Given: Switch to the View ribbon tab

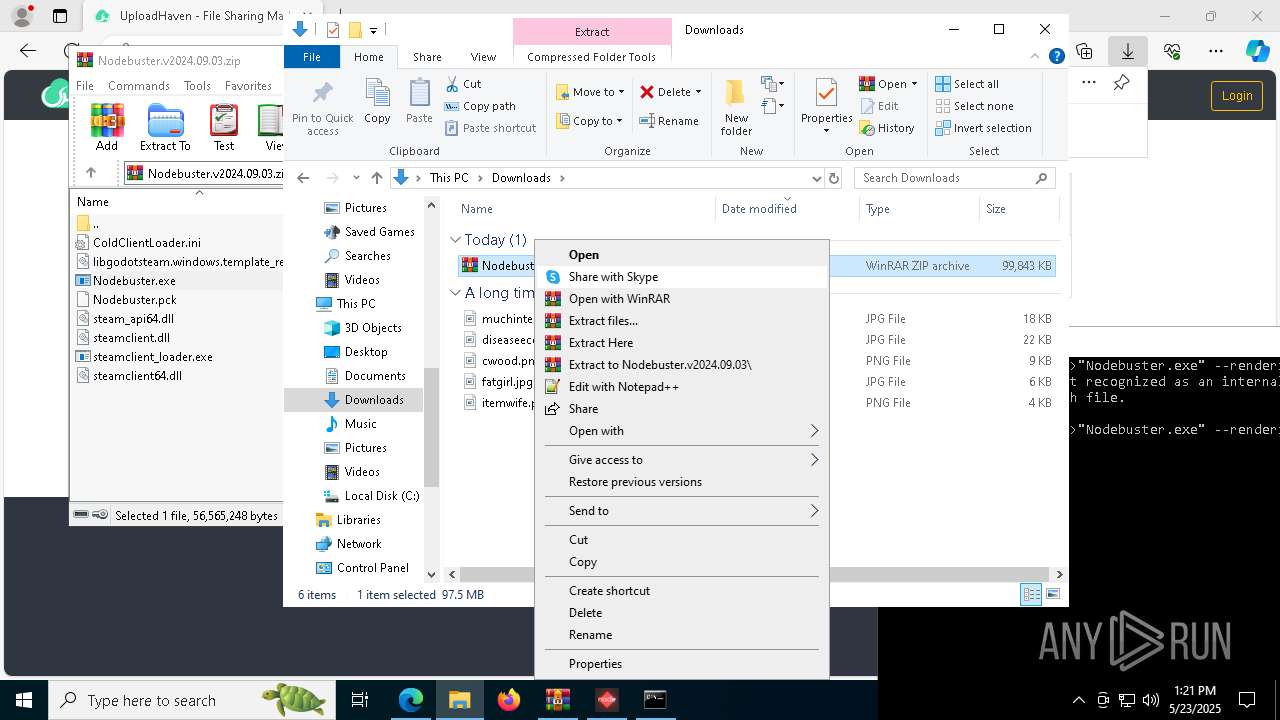Looking at the screenshot, I should pyautogui.click(x=483, y=57).
